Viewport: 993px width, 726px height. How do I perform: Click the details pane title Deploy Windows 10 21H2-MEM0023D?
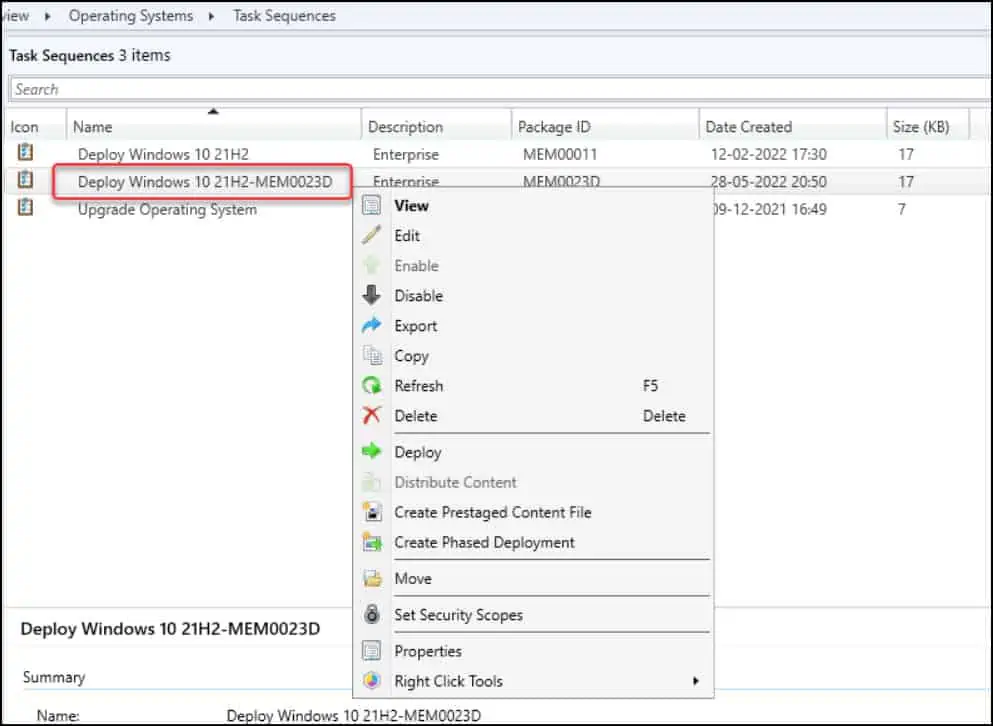pyautogui.click(x=170, y=628)
